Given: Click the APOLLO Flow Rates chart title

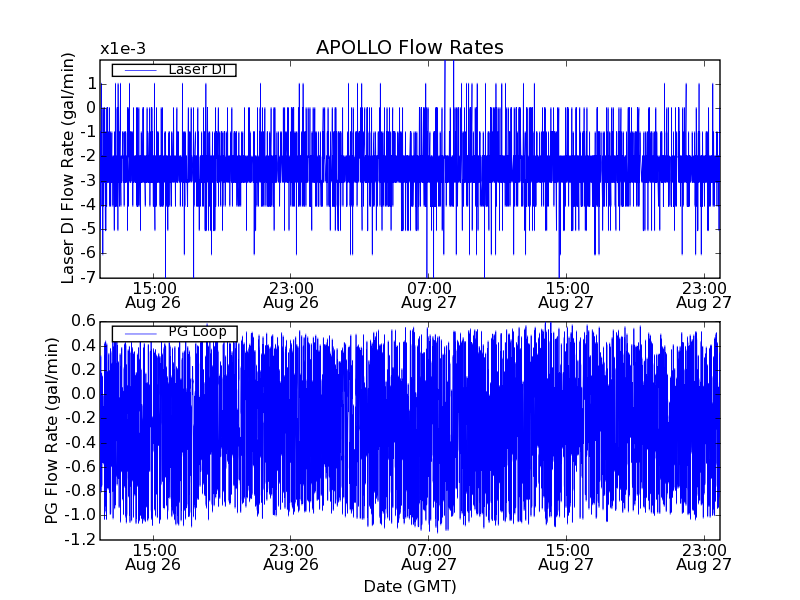Looking at the screenshot, I should (409, 48).
